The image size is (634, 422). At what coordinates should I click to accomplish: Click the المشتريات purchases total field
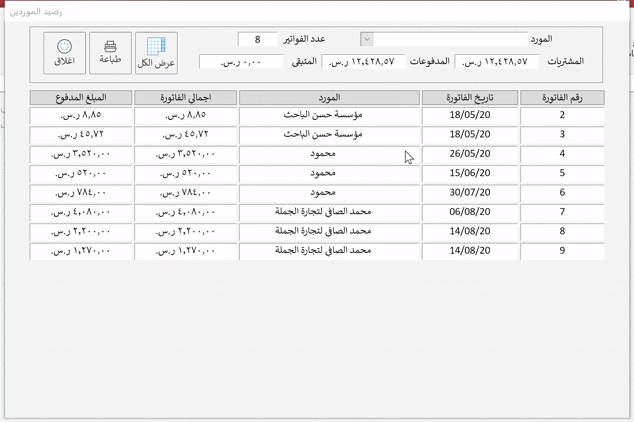pos(496,62)
